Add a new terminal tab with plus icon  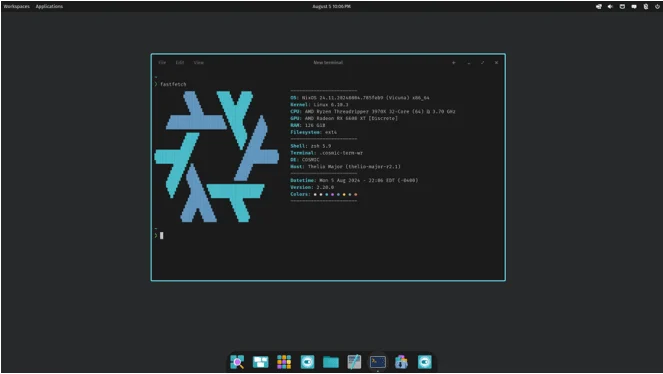coord(454,63)
